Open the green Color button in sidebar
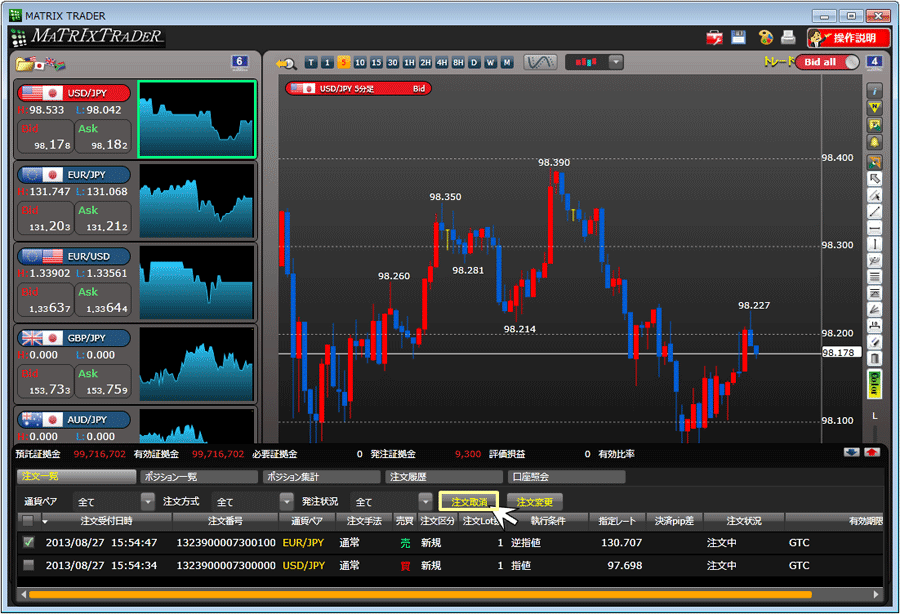This screenshot has width=900, height=614. tap(874, 384)
